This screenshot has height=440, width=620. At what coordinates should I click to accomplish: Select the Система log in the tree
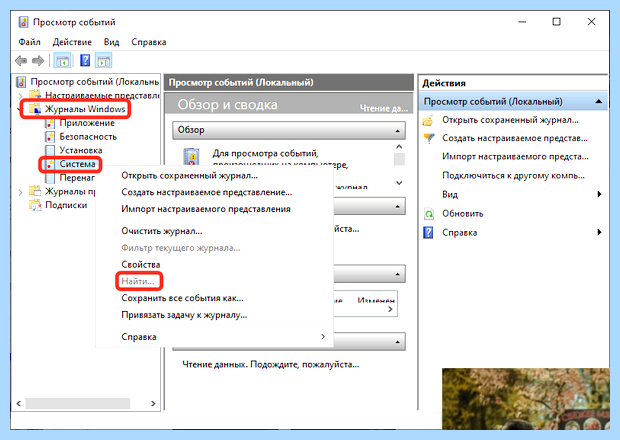coord(78,164)
